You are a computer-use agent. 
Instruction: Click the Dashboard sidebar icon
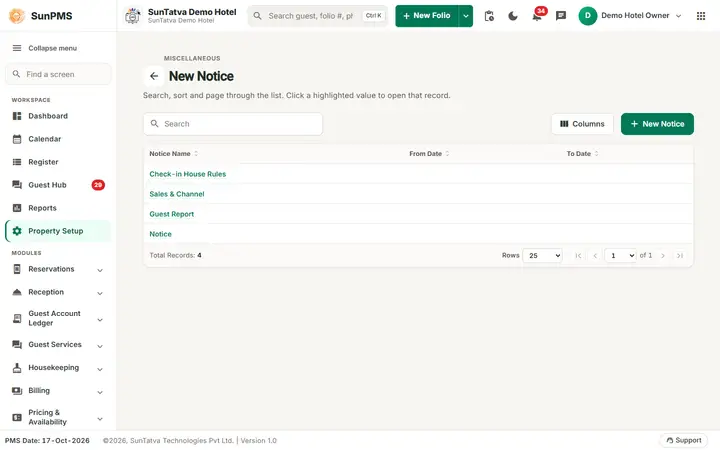[17, 116]
